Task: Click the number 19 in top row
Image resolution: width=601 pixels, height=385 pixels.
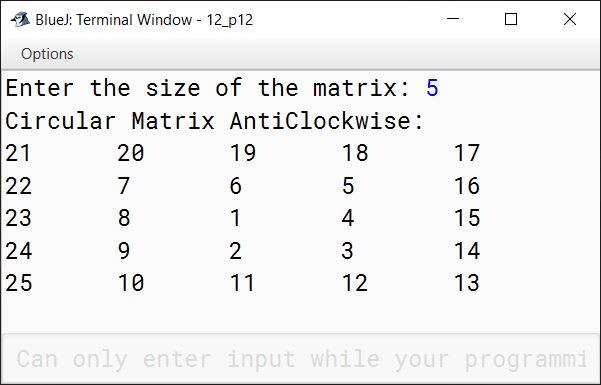Action: click(x=243, y=153)
